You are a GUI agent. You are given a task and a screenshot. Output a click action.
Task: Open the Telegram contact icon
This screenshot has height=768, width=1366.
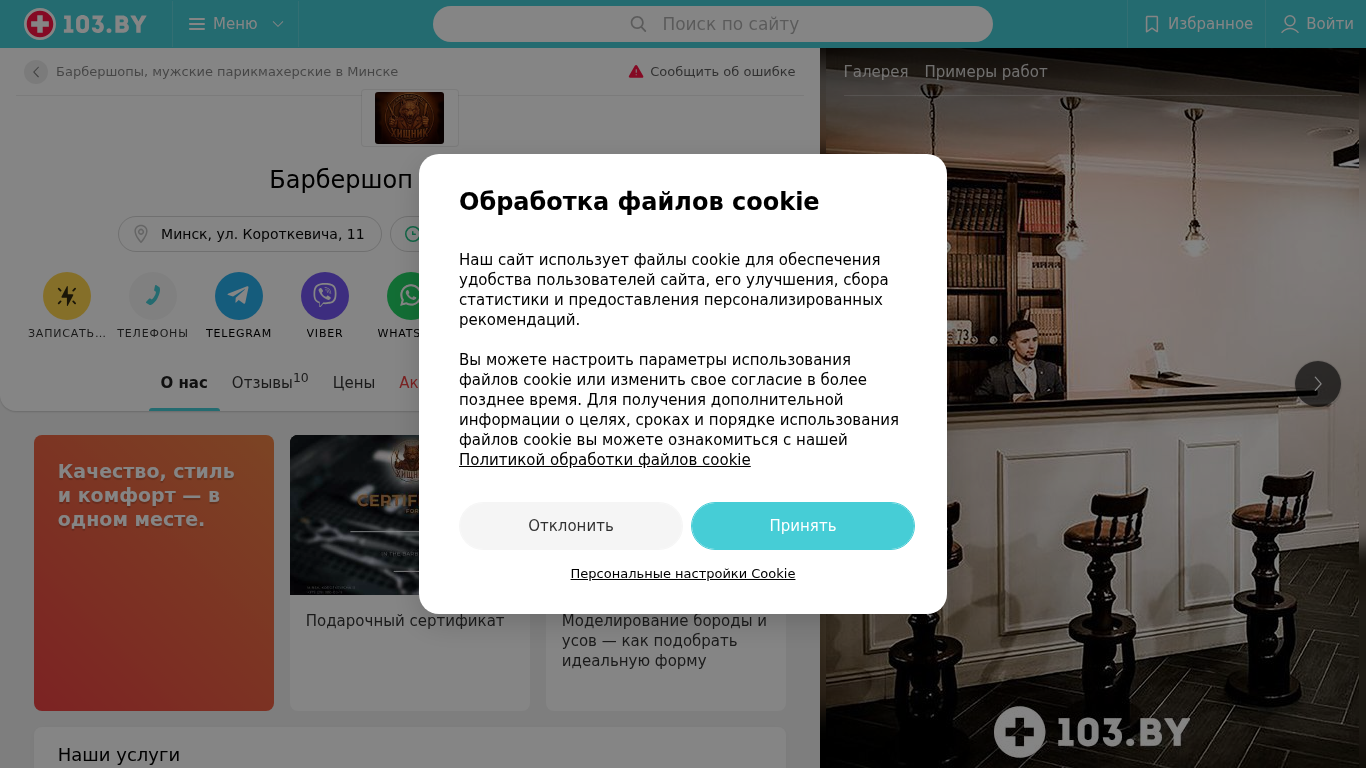pyautogui.click(x=239, y=296)
